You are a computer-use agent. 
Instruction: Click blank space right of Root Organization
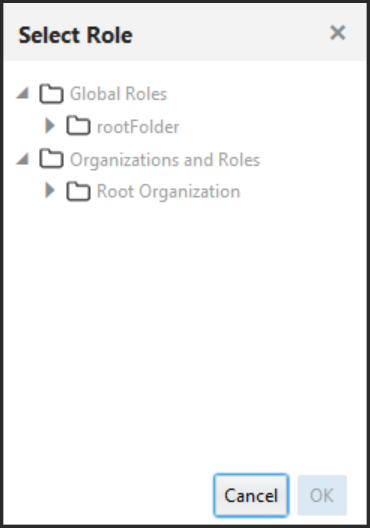pos(303,192)
